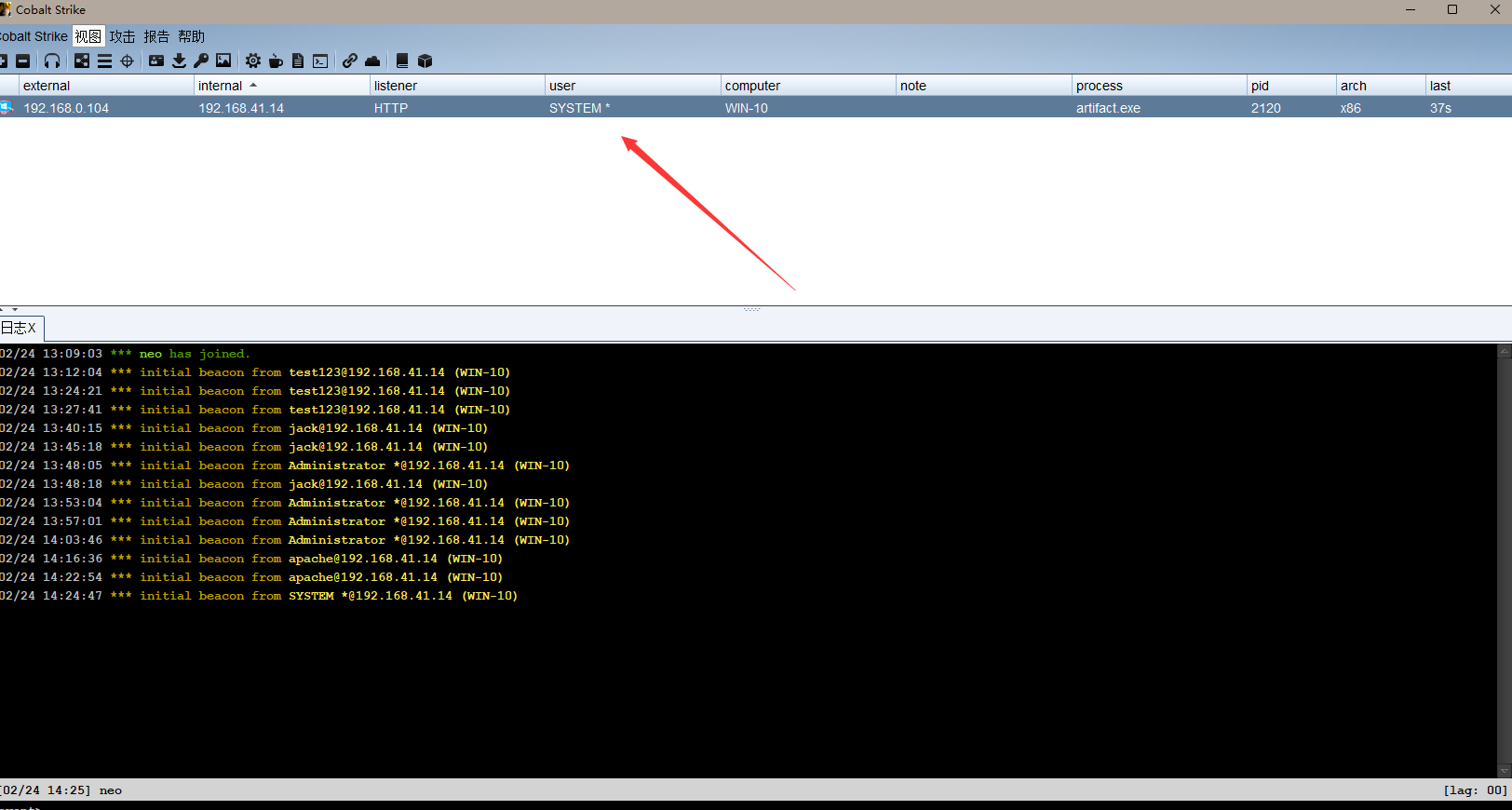The image size is (1512, 810).
Task: Click the gear payload generator icon
Action: 253,61
